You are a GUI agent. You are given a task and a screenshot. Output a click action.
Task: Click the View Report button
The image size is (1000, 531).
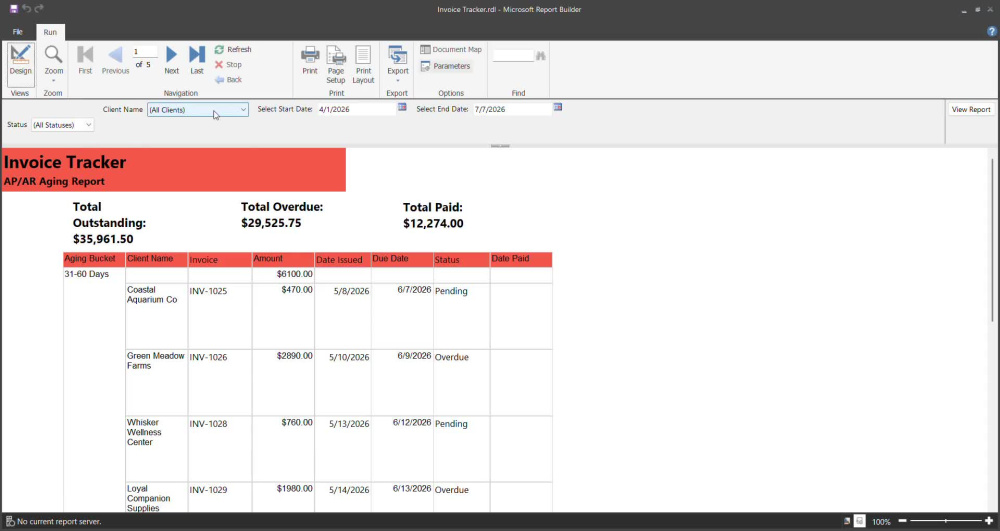(971, 110)
